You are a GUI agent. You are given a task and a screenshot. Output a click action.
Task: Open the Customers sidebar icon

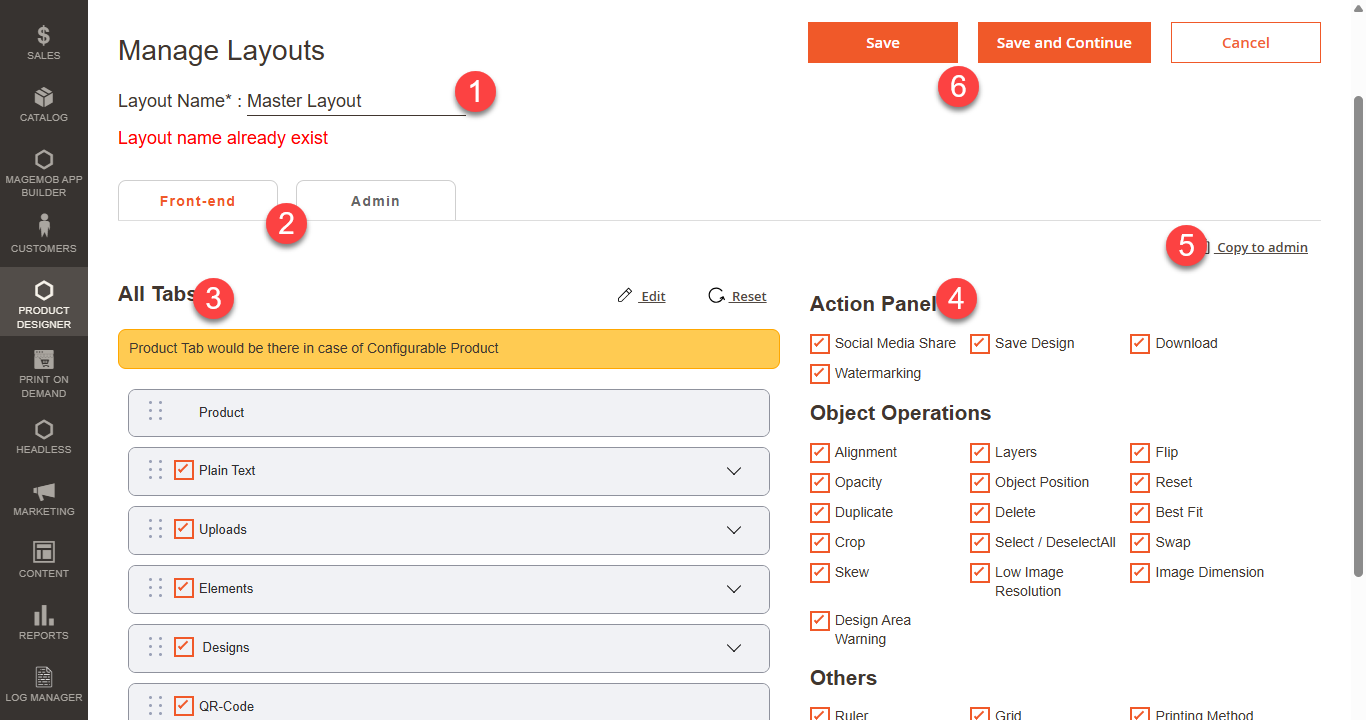pos(43,232)
